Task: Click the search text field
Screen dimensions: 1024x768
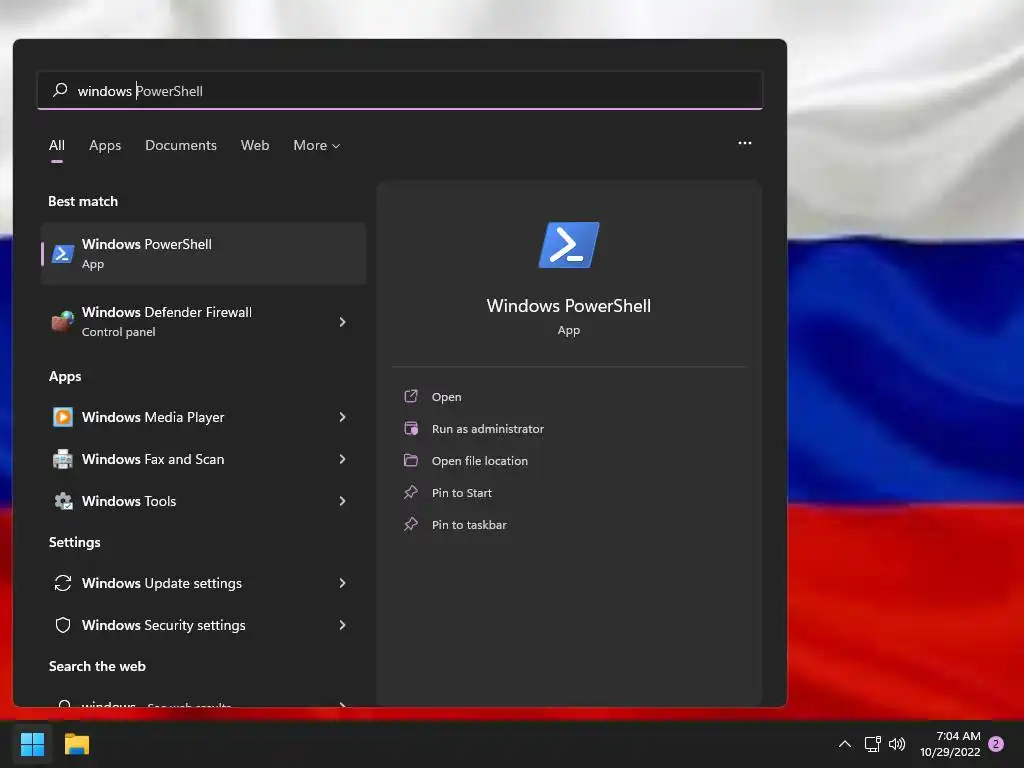Action: click(400, 90)
